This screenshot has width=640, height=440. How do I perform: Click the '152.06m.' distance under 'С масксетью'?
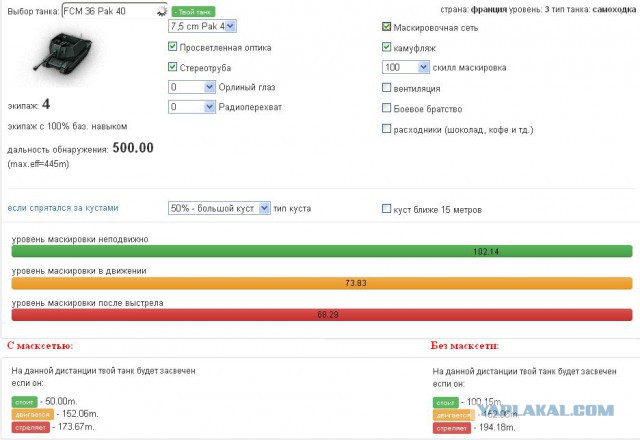point(80,414)
